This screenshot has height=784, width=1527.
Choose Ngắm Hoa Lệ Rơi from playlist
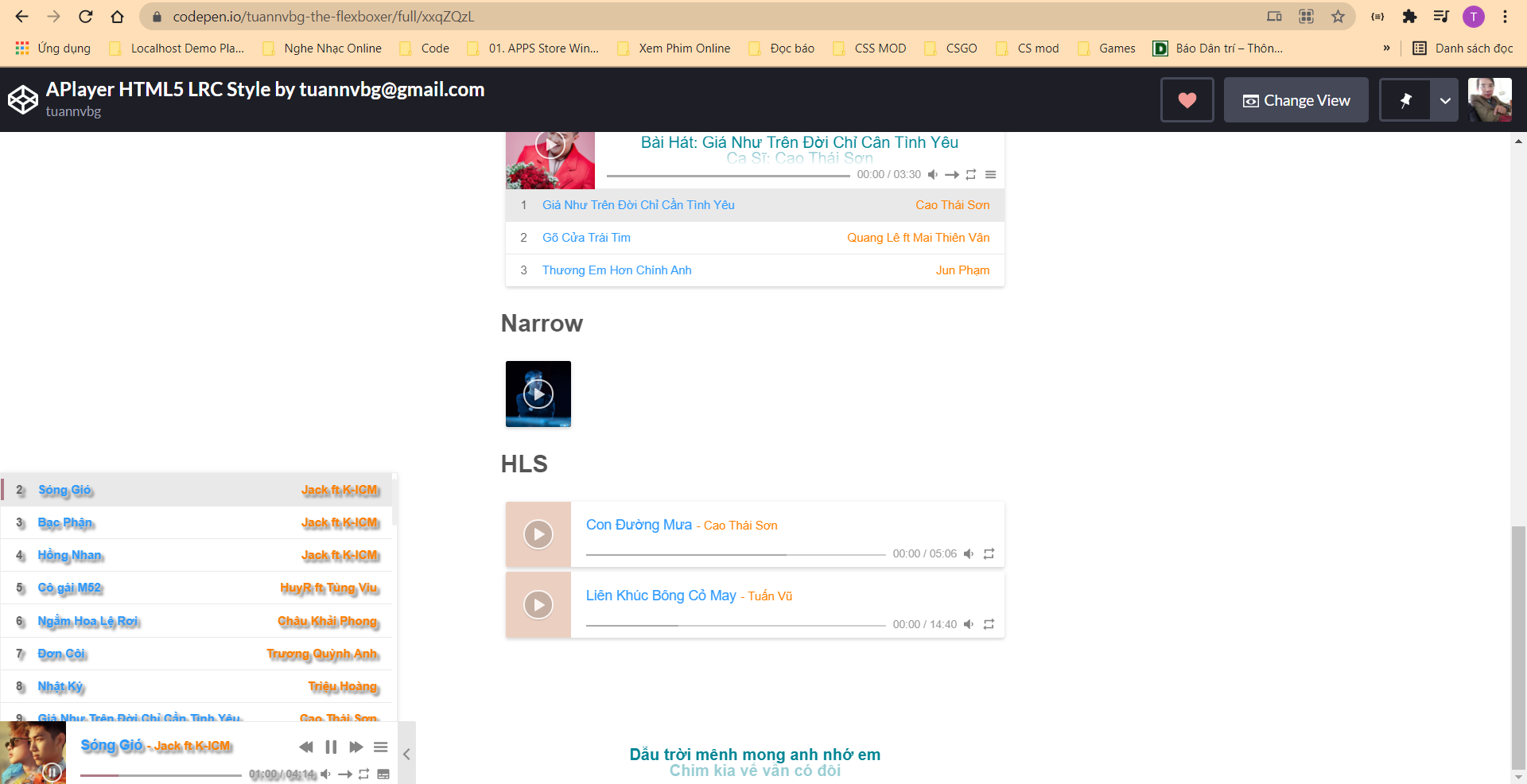tap(197, 621)
